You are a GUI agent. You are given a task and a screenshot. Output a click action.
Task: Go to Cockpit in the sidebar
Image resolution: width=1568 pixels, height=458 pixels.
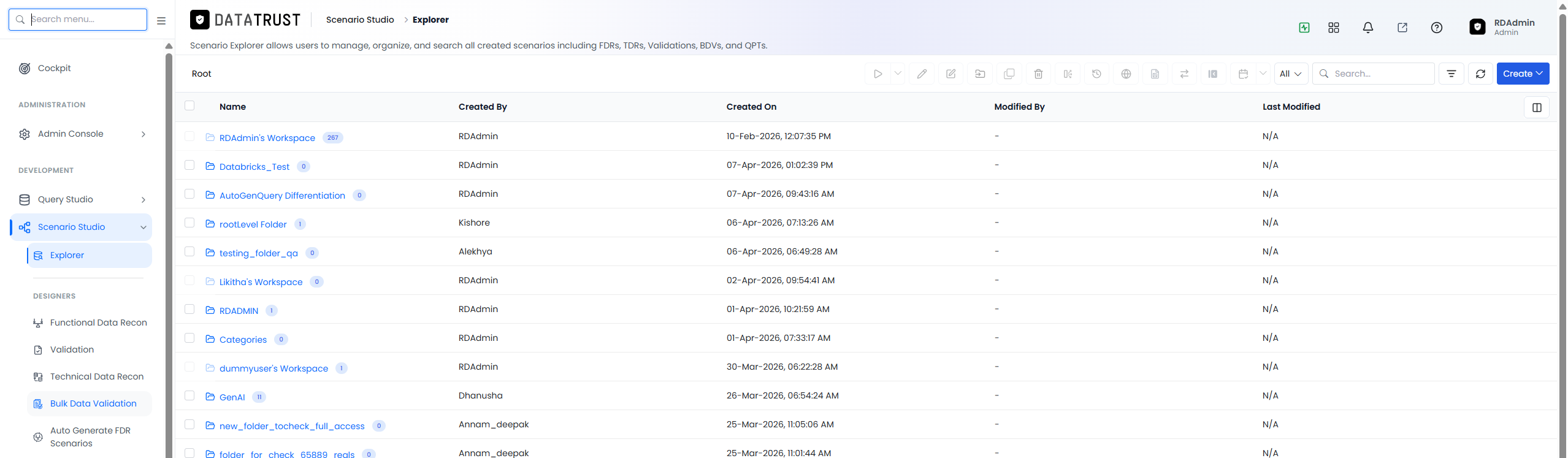[54, 68]
